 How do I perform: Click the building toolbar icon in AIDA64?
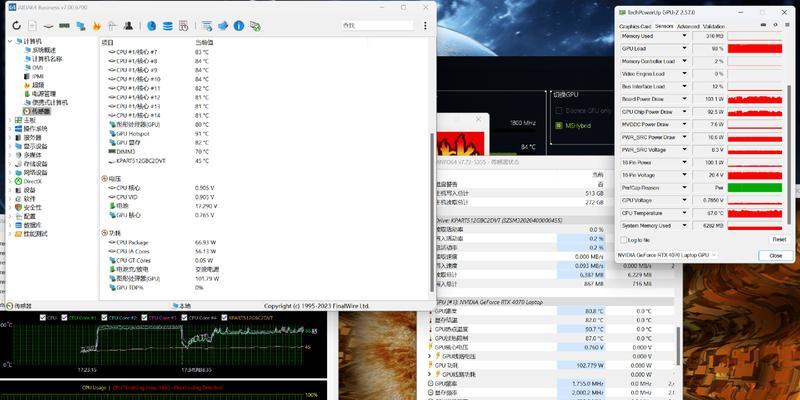tap(113, 26)
